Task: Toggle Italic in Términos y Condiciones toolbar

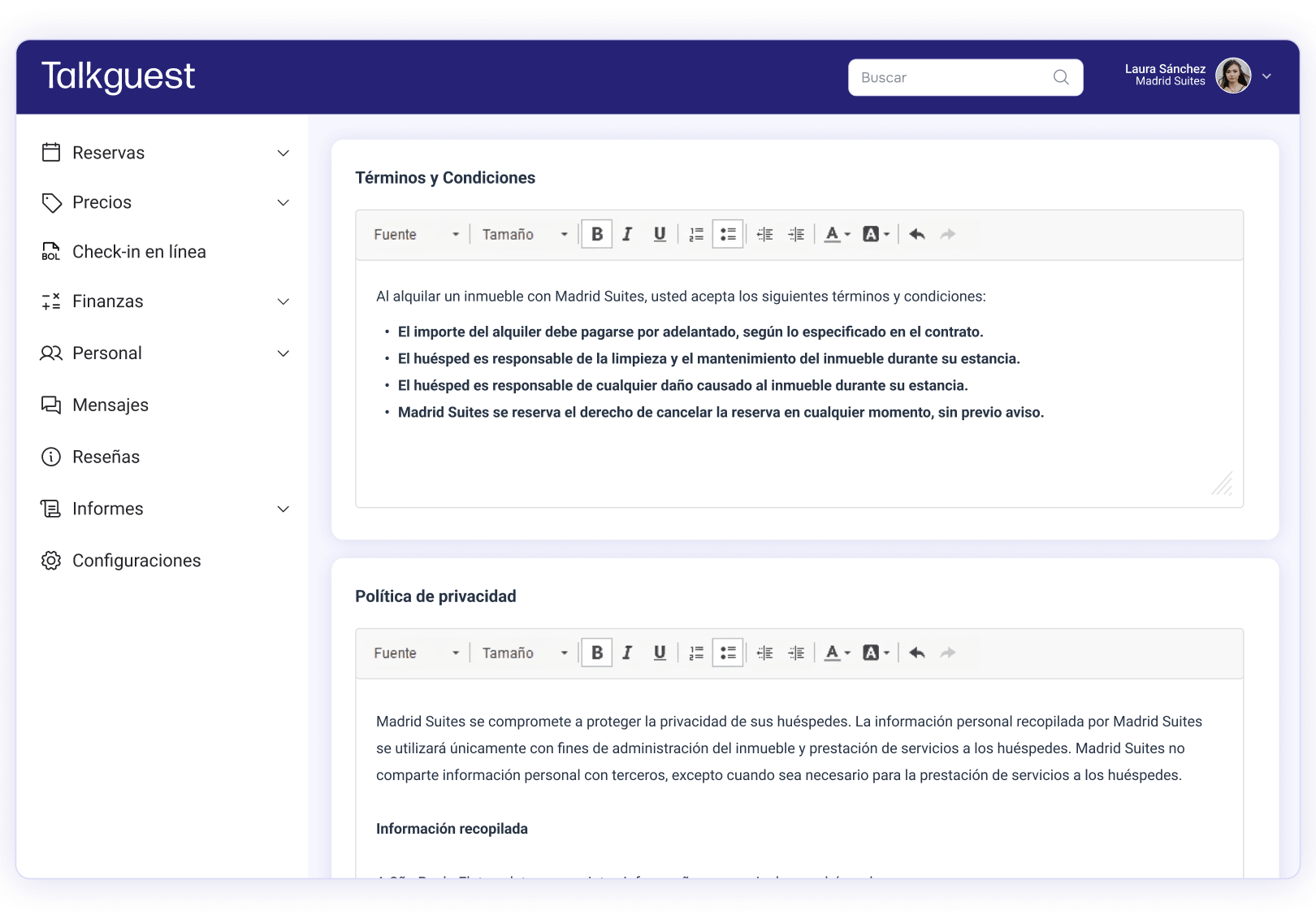Action: [627, 234]
